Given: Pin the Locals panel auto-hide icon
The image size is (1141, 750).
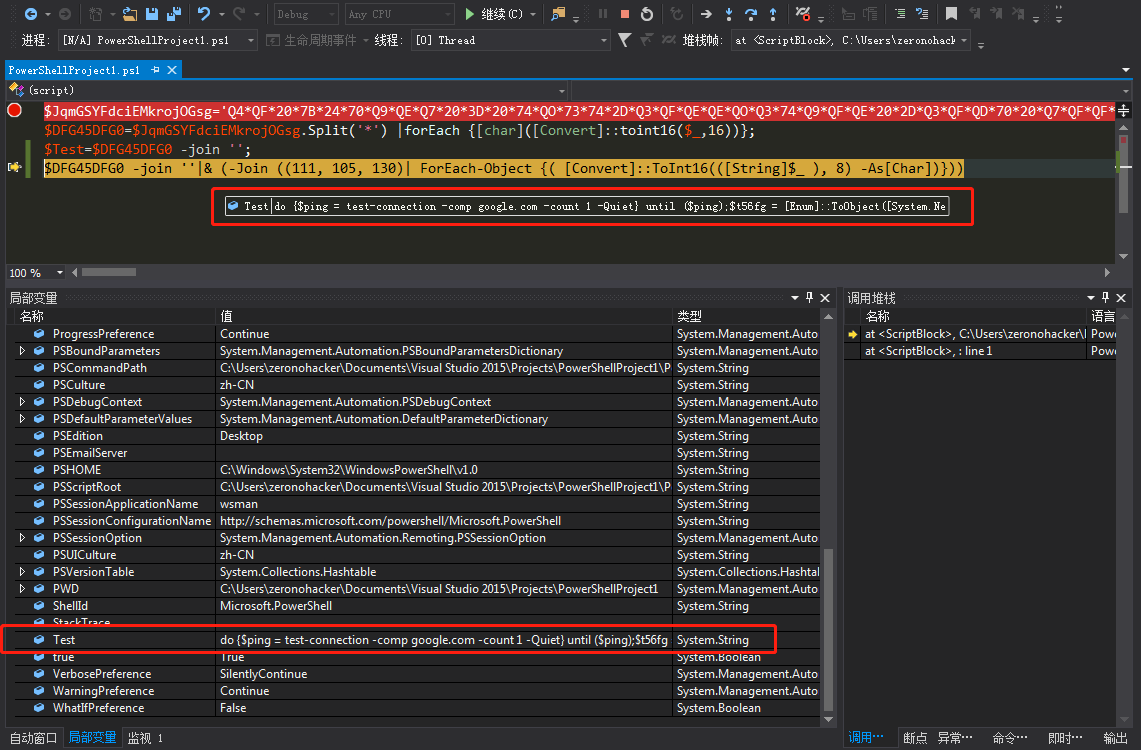Looking at the screenshot, I should (809, 298).
